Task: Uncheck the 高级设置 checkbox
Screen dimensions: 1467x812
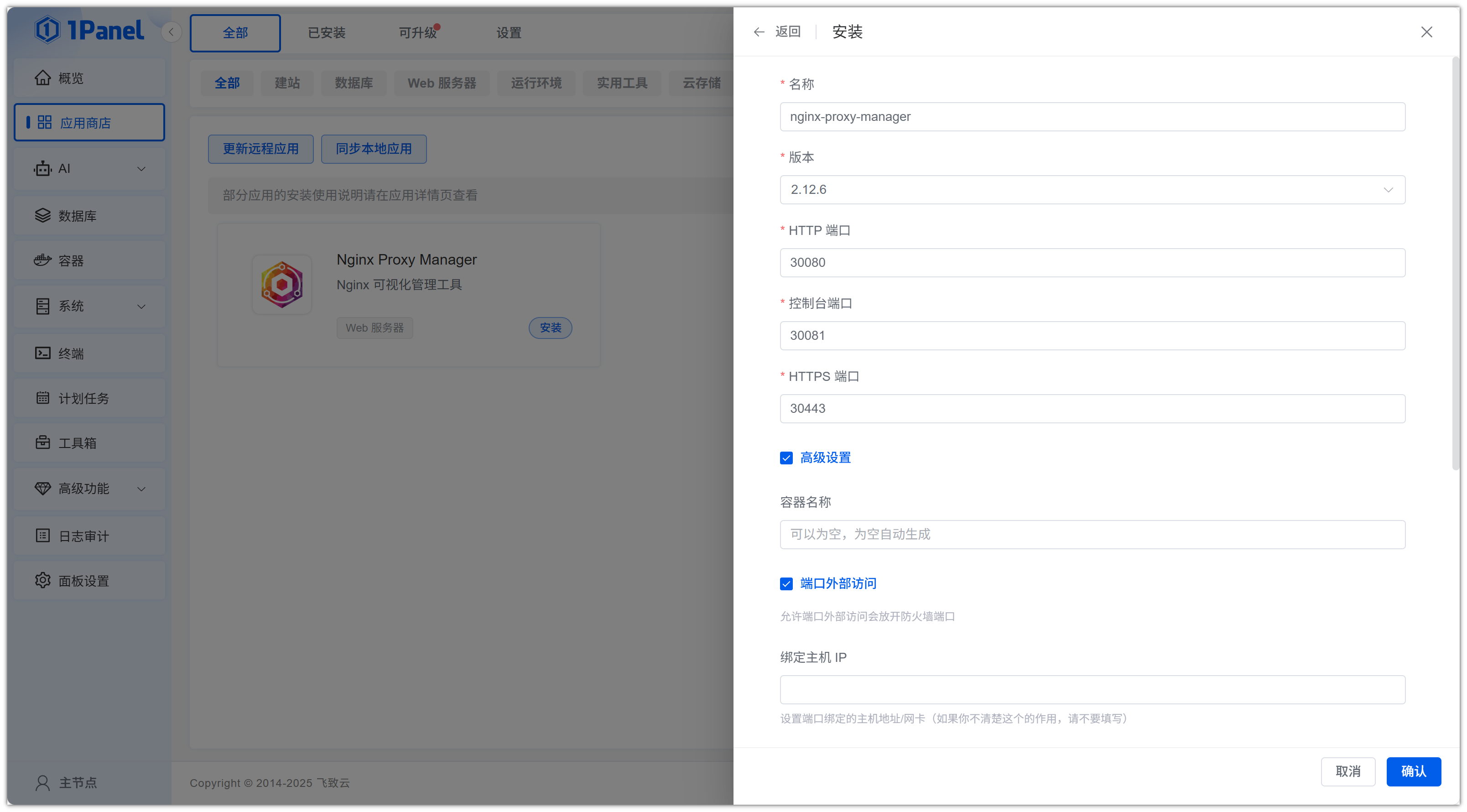Action: (786, 458)
